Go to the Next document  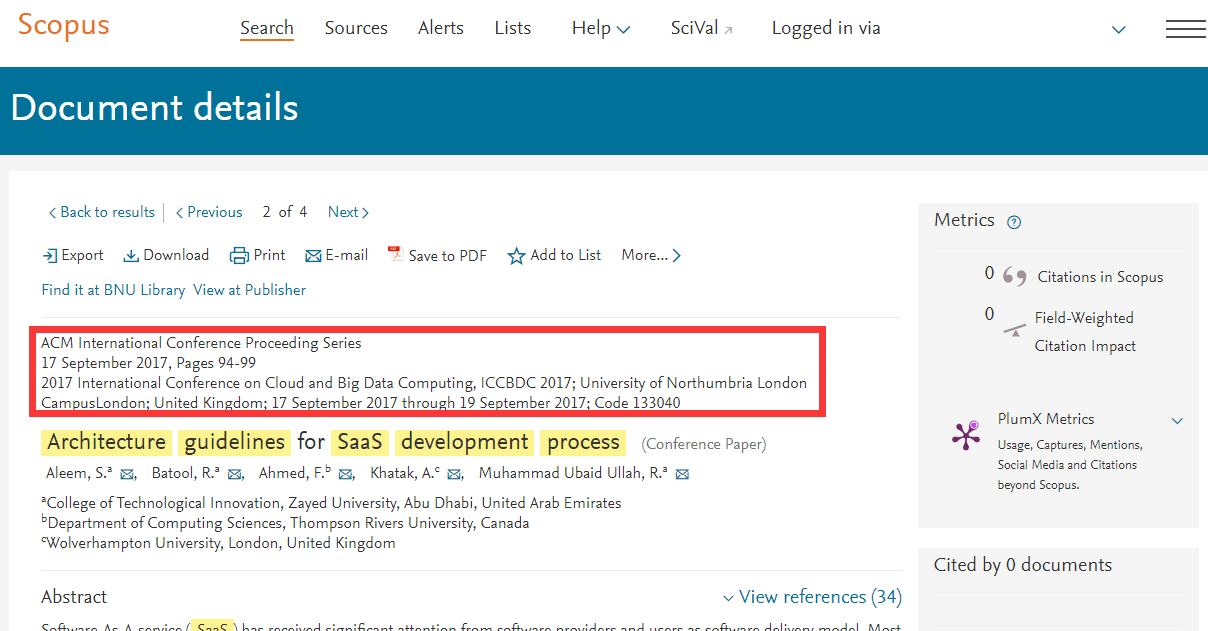[x=349, y=212]
